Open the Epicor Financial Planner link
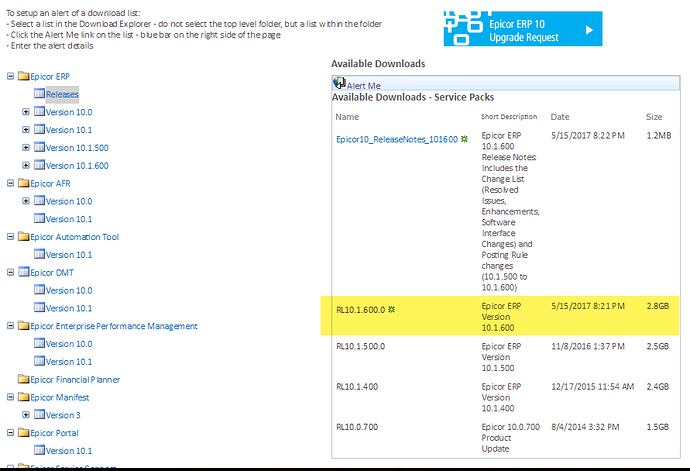Viewport: 690px width, 471px height. (x=75, y=380)
